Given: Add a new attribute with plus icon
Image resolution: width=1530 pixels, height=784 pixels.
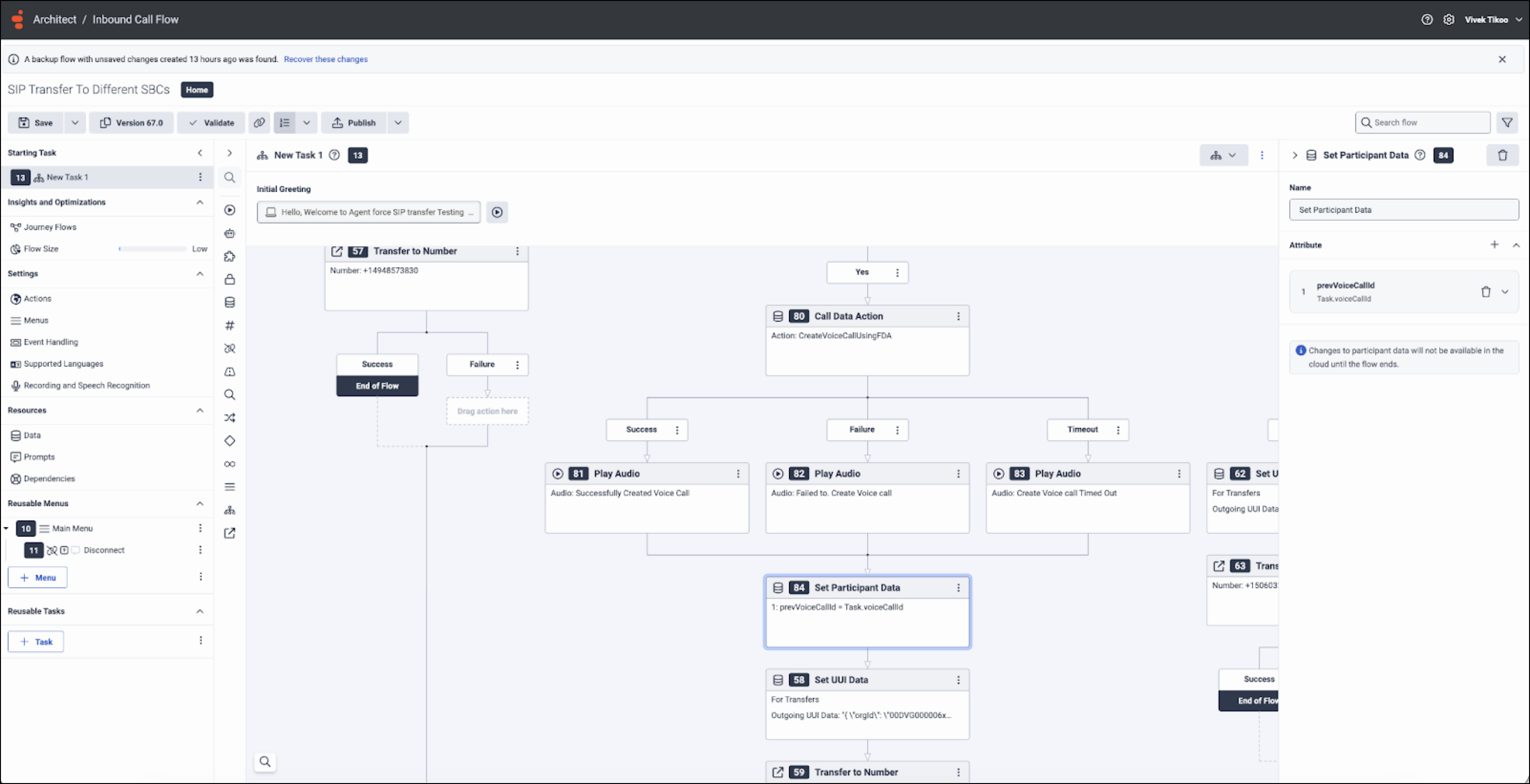Looking at the screenshot, I should point(1494,245).
